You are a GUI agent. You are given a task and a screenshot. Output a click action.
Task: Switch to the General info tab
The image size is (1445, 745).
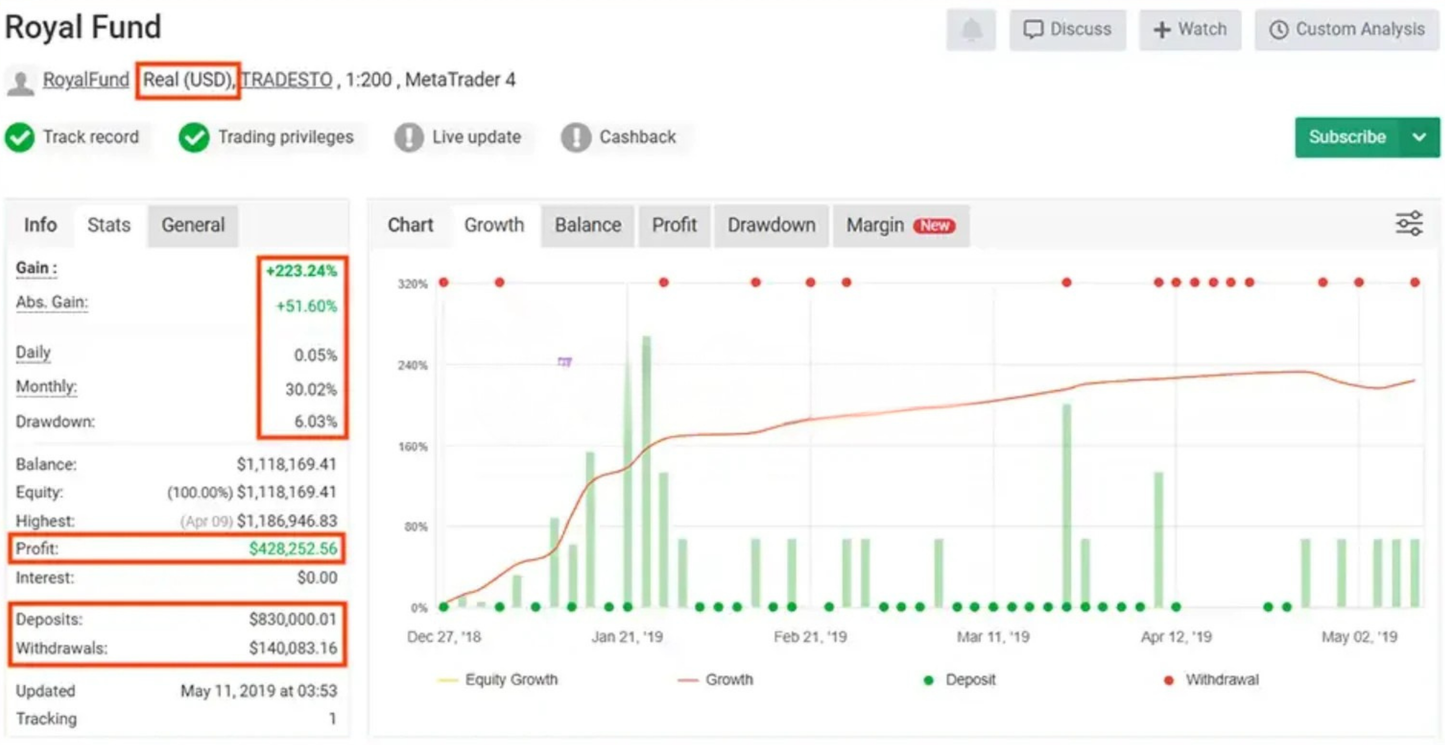click(193, 225)
